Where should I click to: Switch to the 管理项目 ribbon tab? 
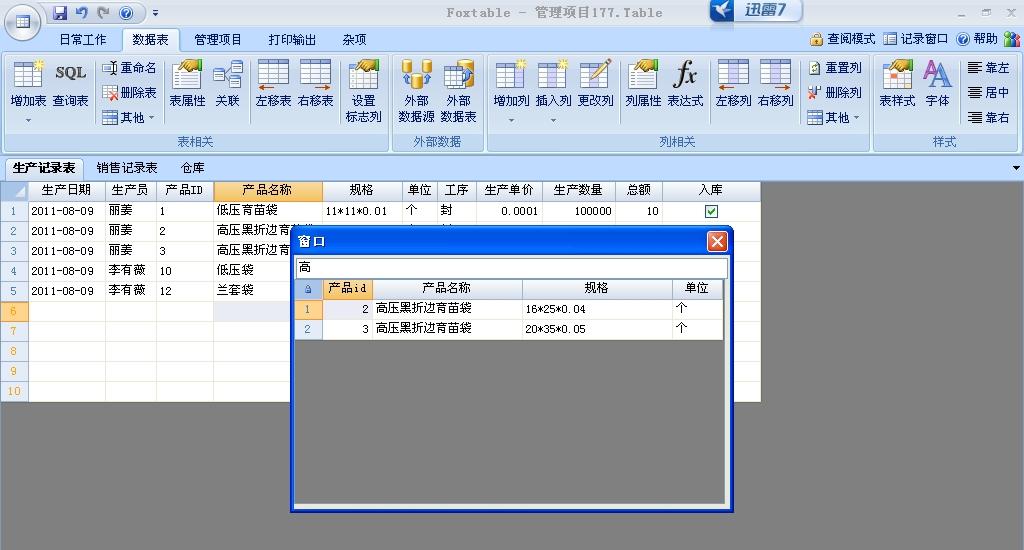[x=218, y=40]
